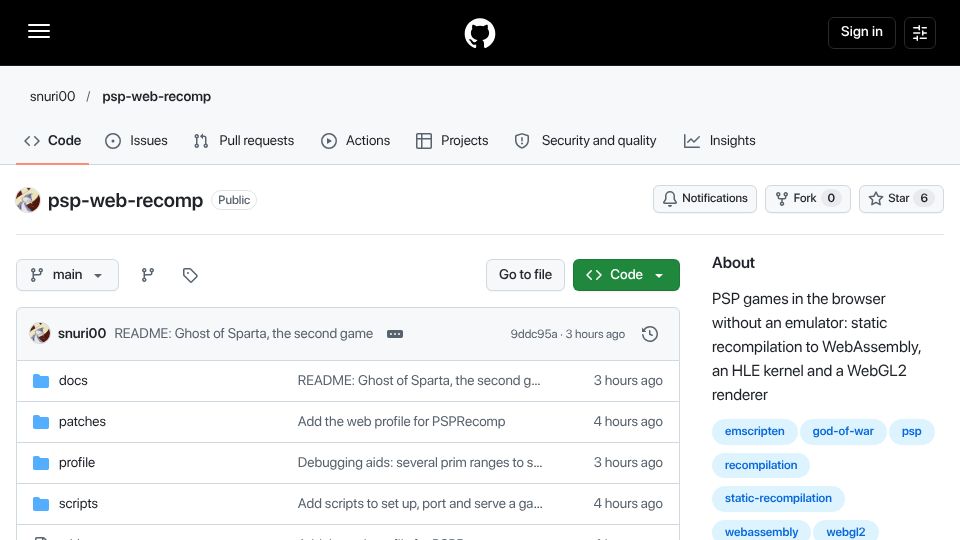Screen dimensions: 960x540
Task: Switch to Security and quality tab
Action: (585, 141)
